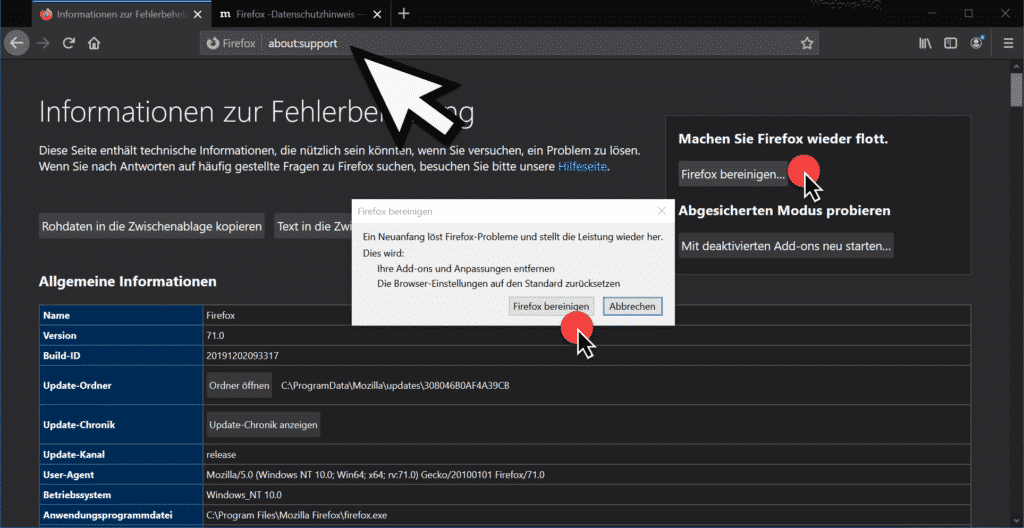Bookmark this page with the star icon
This screenshot has width=1024, height=528.
coord(807,44)
